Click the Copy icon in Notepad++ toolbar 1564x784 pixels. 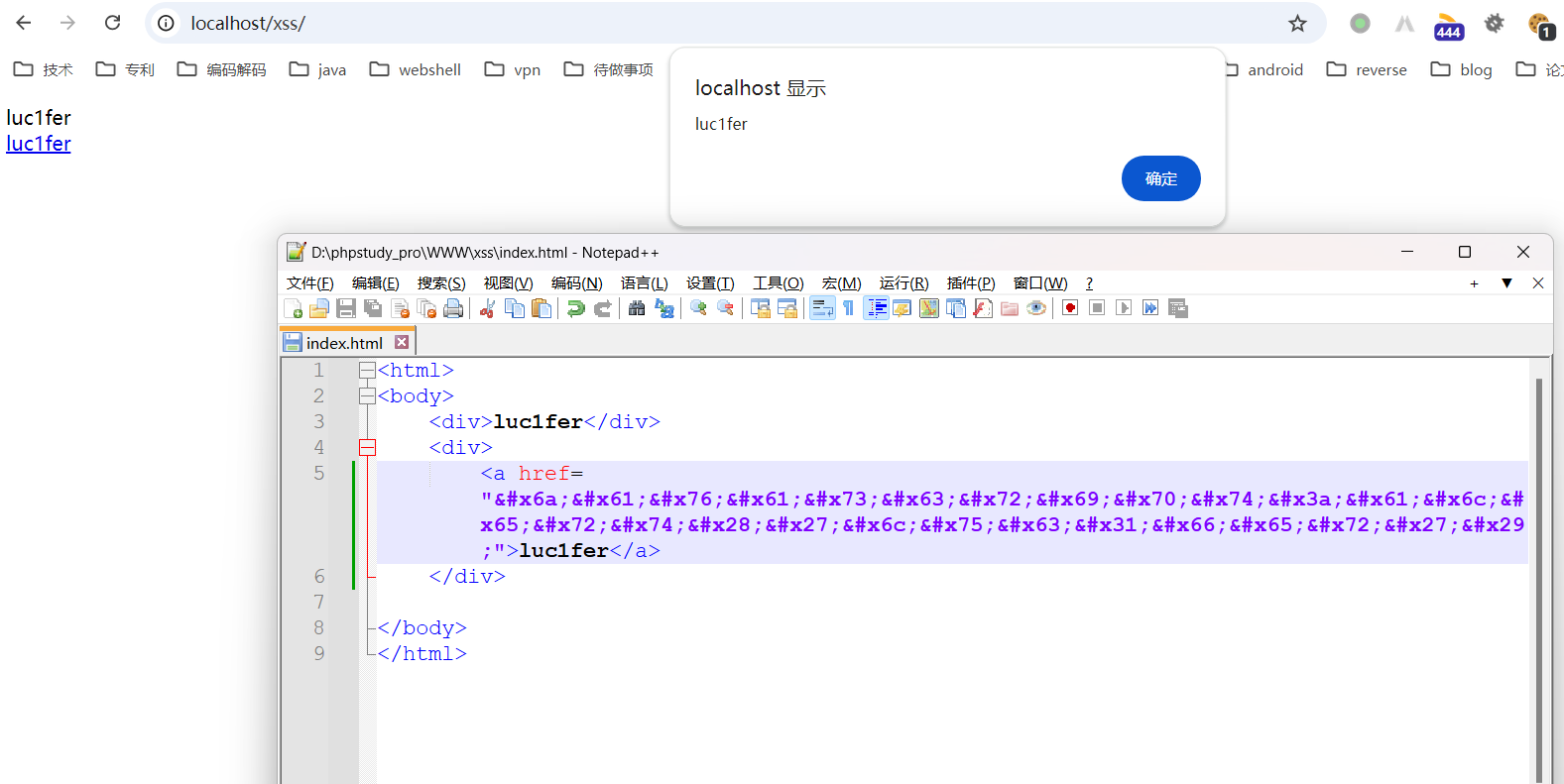515,308
